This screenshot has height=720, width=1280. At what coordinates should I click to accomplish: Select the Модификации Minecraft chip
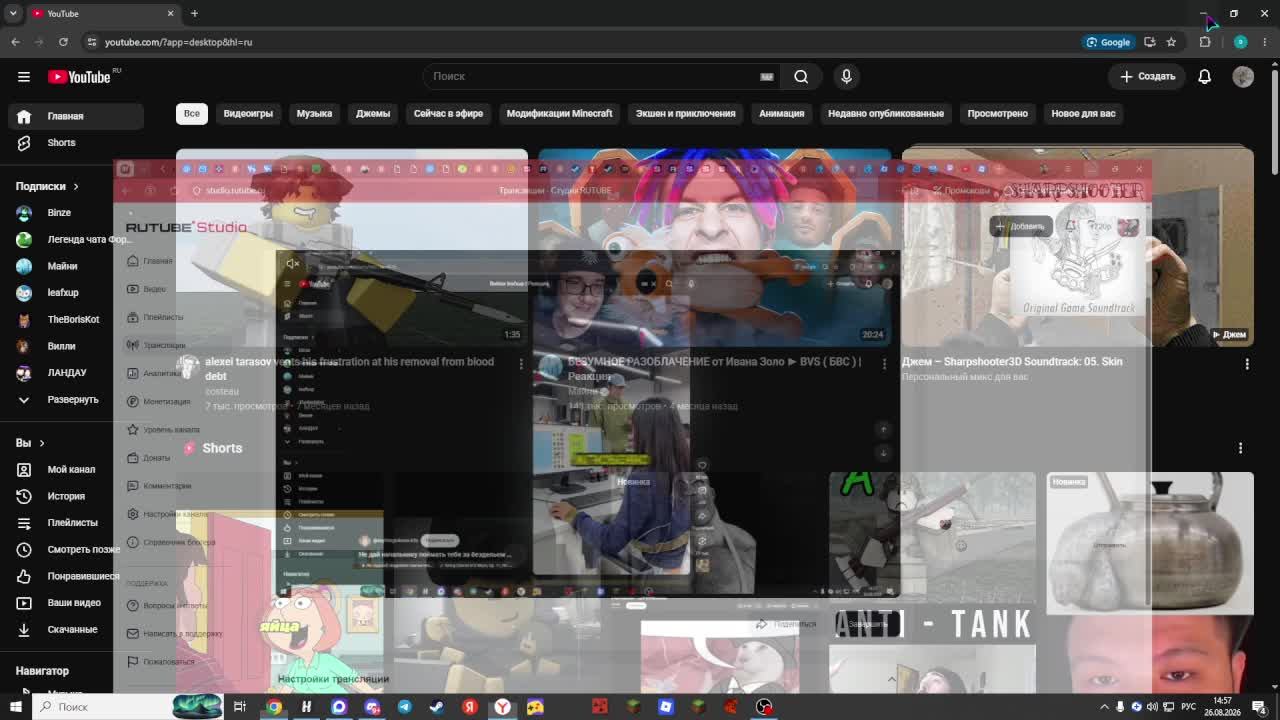tap(559, 113)
